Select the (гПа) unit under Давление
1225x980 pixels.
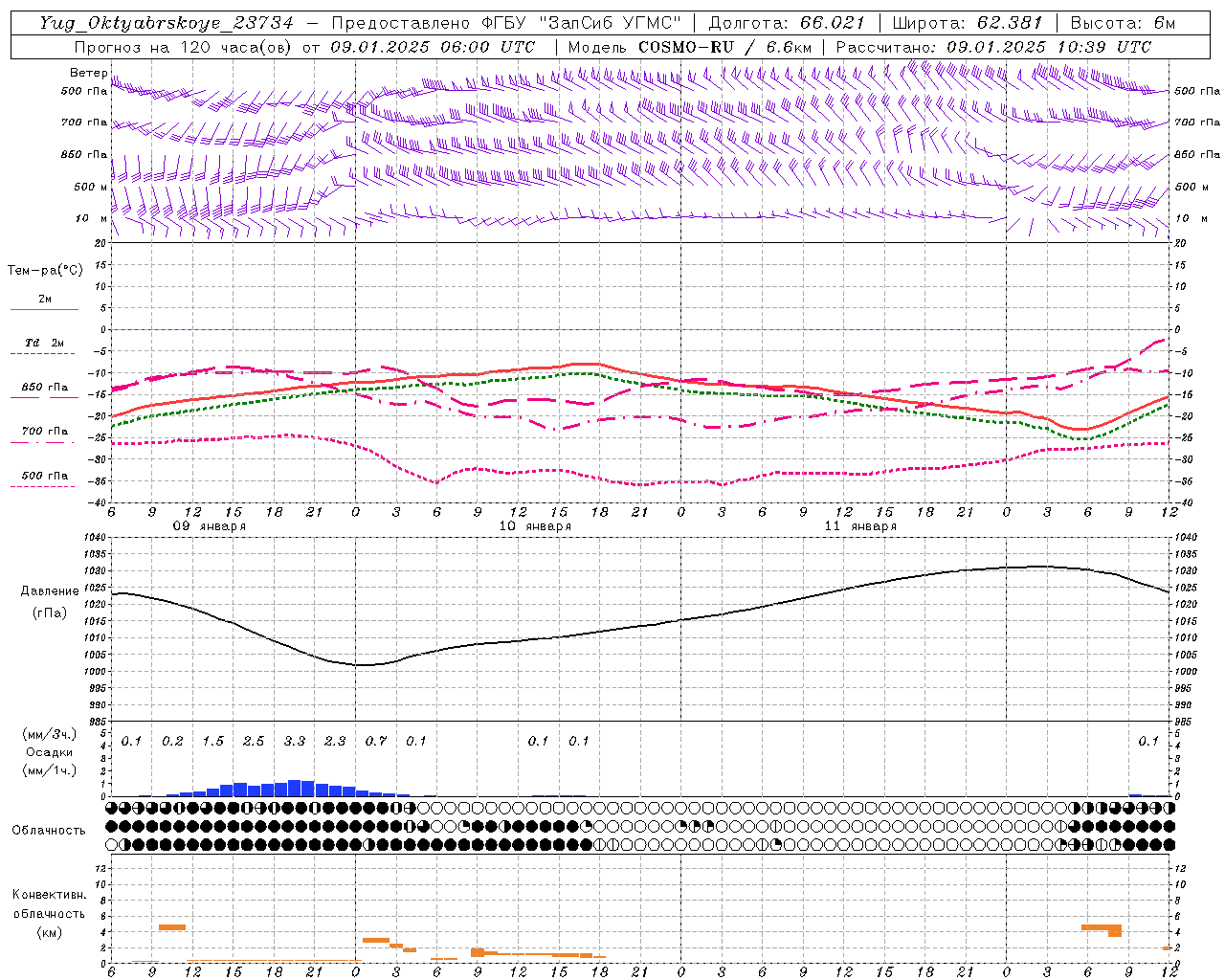(50, 612)
